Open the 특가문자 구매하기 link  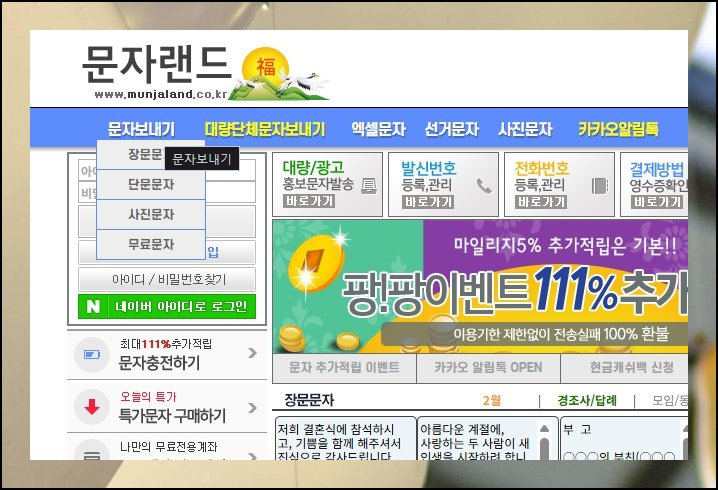coord(172,416)
